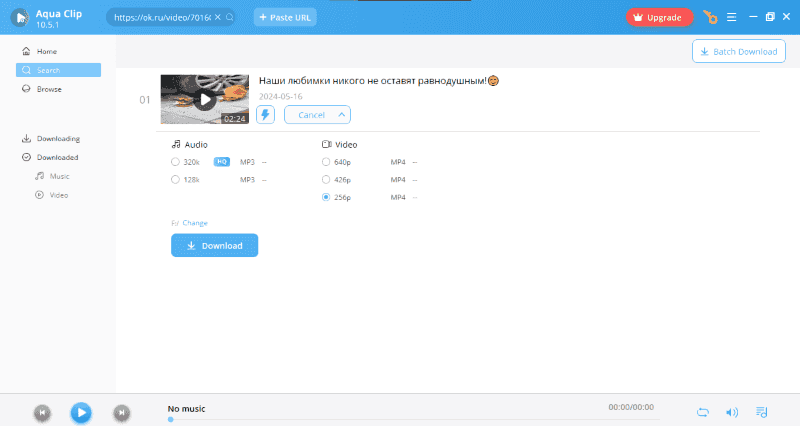Go to the previous track
Image resolution: width=800 pixels, height=426 pixels.
[x=42, y=411]
